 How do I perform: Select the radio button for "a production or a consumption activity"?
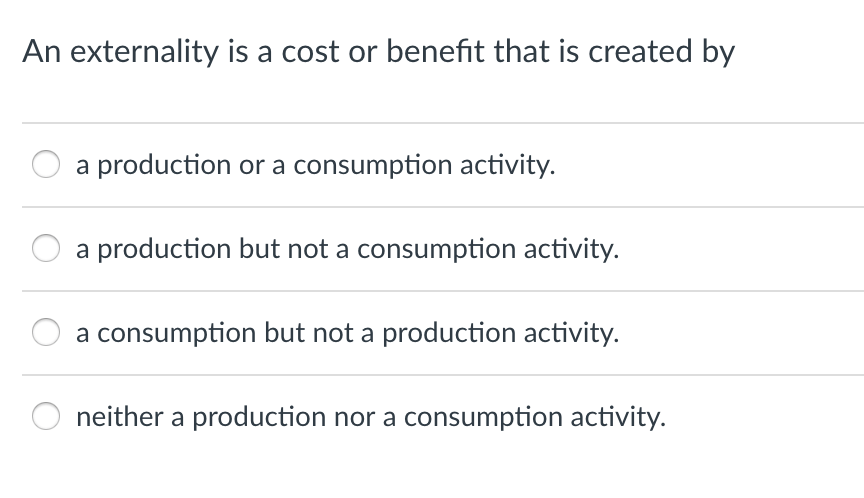[46, 164]
